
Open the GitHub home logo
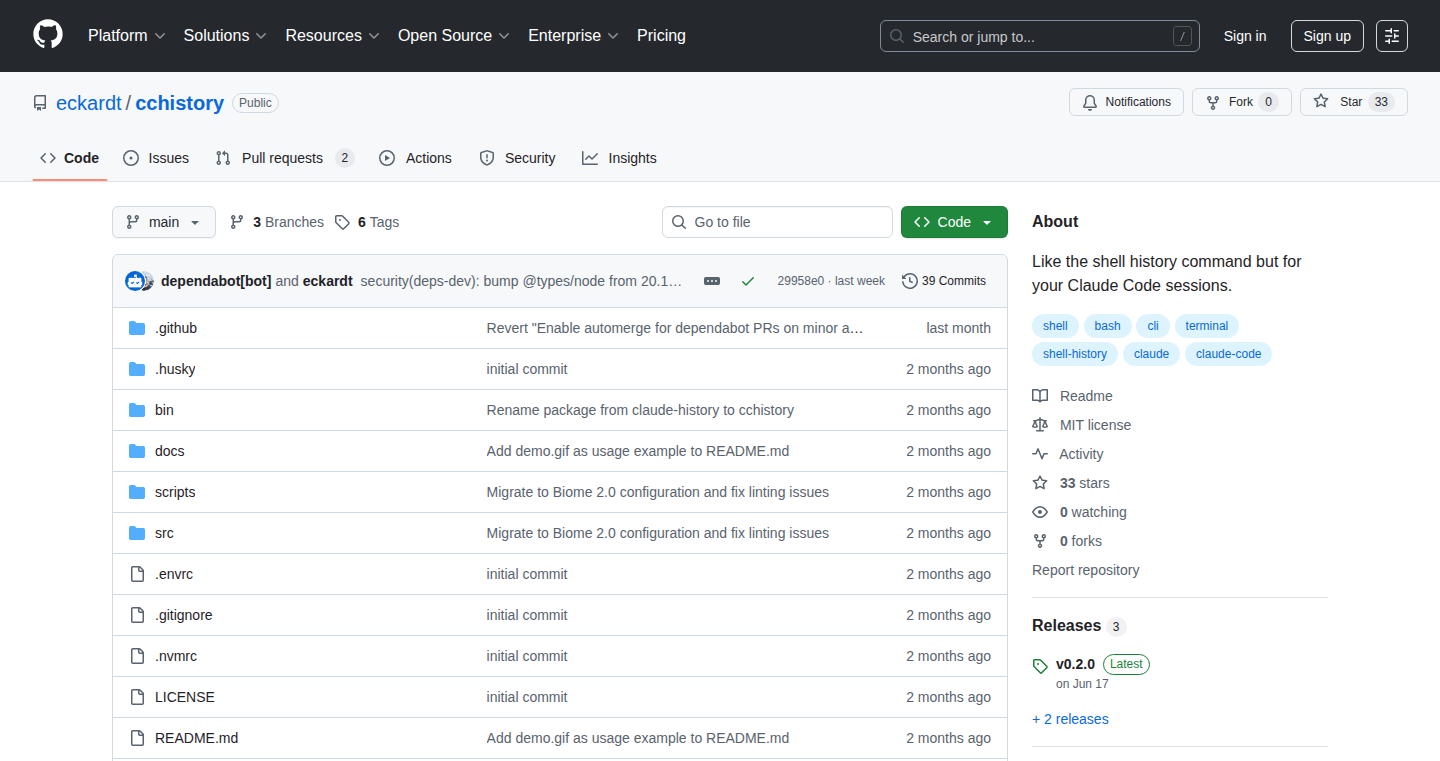click(x=47, y=35)
